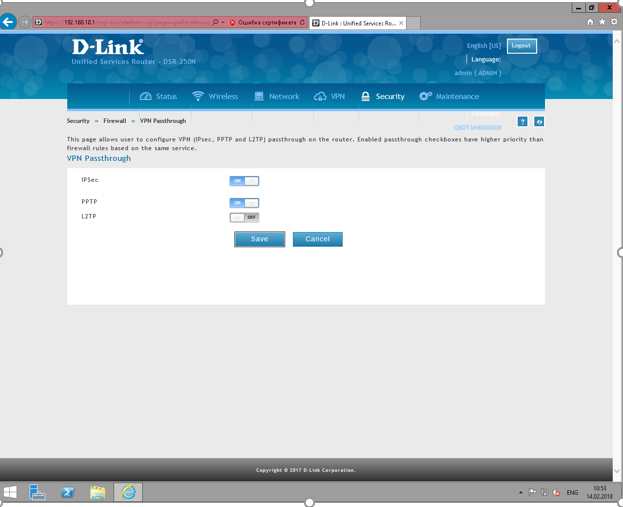Open Server Manager from taskbar
This screenshot has width=623, height=507.
click(37, 492)
